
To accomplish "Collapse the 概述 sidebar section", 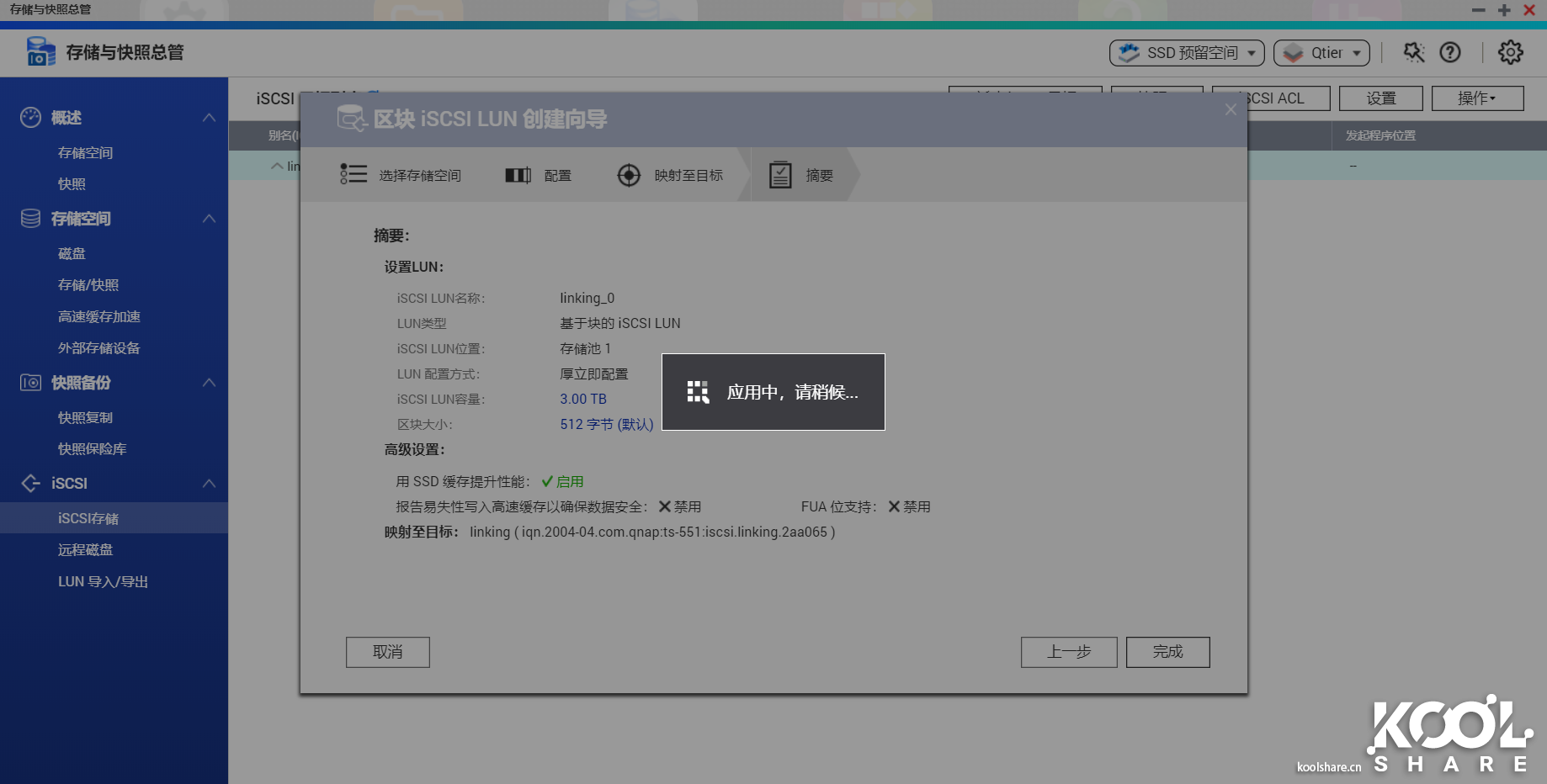I will pyautogui.click(x=209, y=118).
